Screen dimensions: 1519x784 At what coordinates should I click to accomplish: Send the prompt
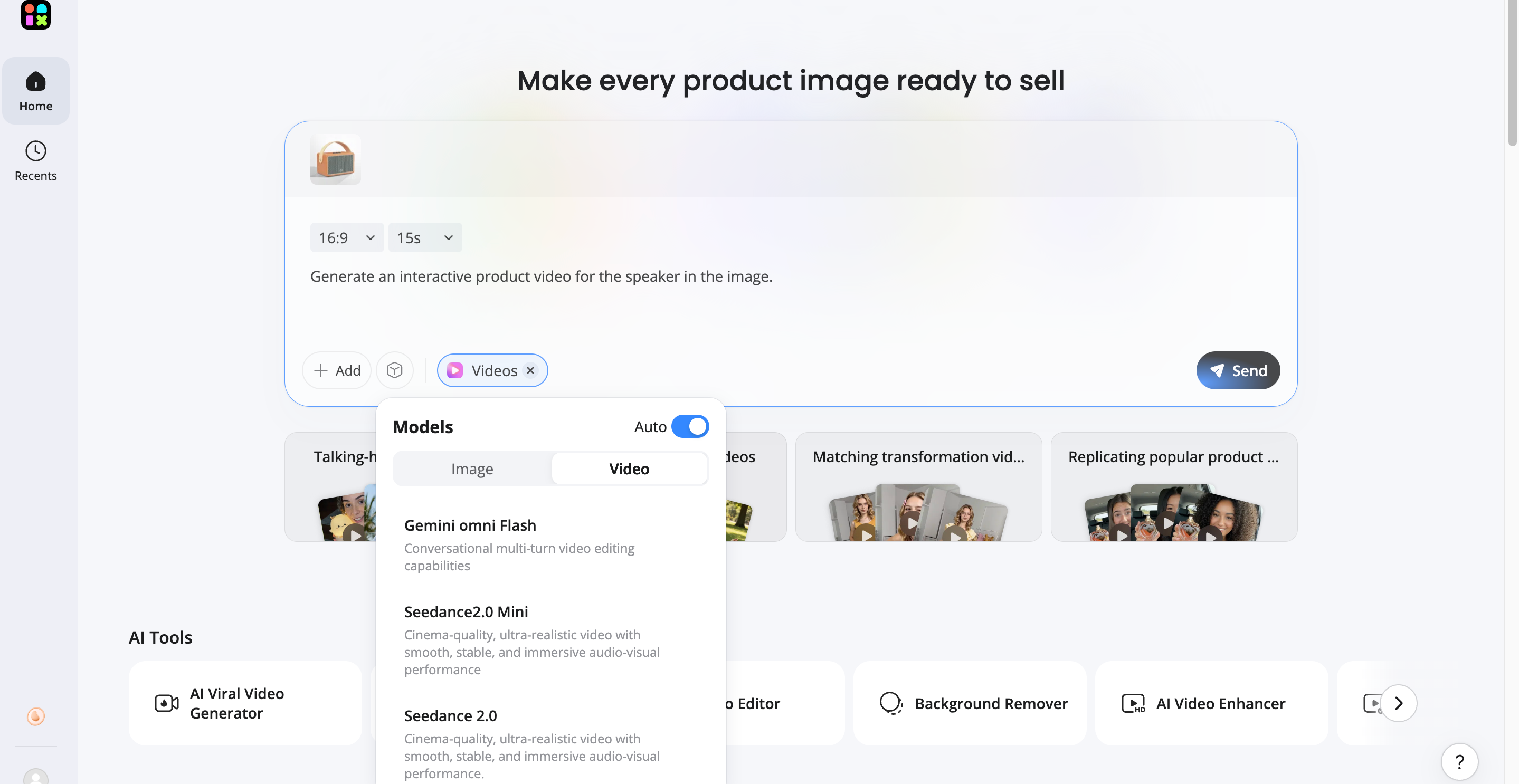click(1238, 370)
